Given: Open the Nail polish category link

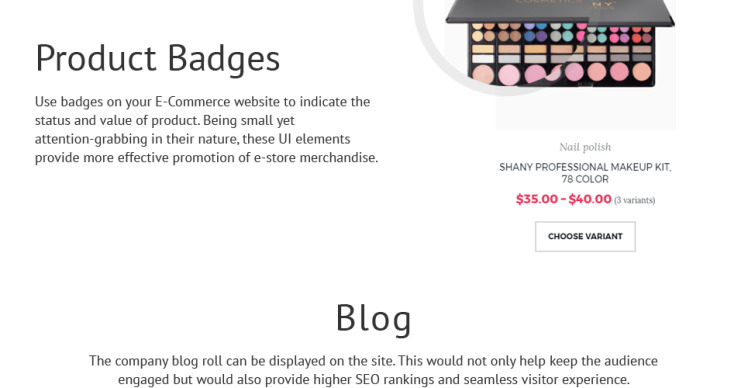Looking at the screenshot, I should pyautogui.click(x=585, y=147).
